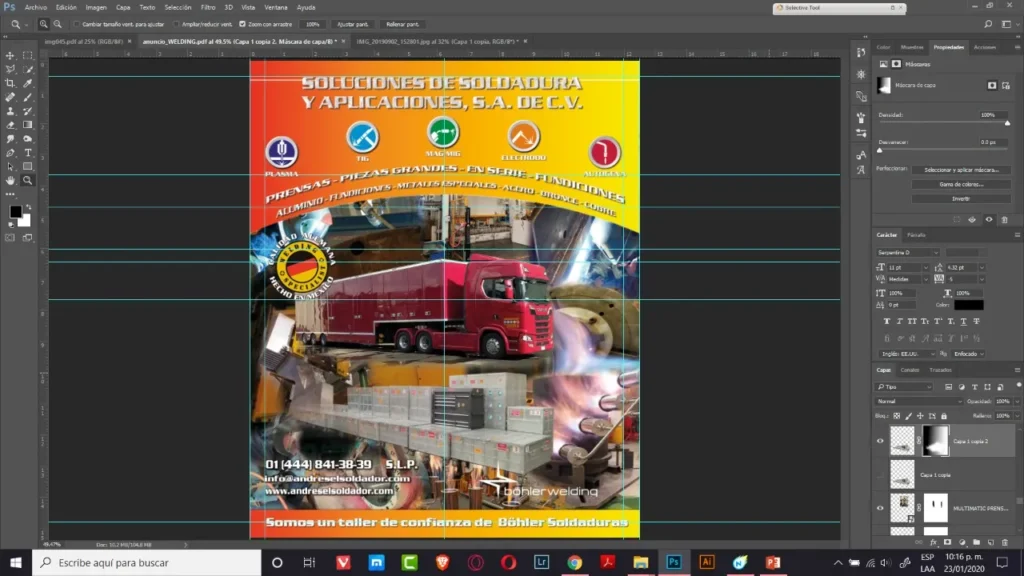Screen dimensions: 1024x576
Task: Toggle faux bold text style
Action: 886,321
